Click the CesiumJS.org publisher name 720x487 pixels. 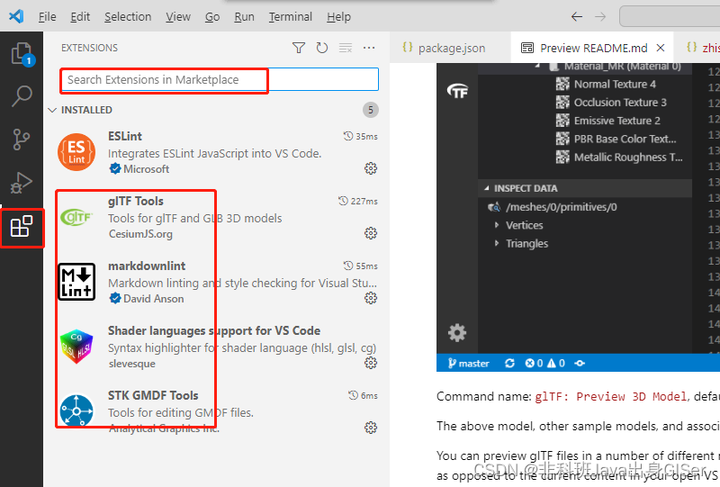[x=141, y=234]
